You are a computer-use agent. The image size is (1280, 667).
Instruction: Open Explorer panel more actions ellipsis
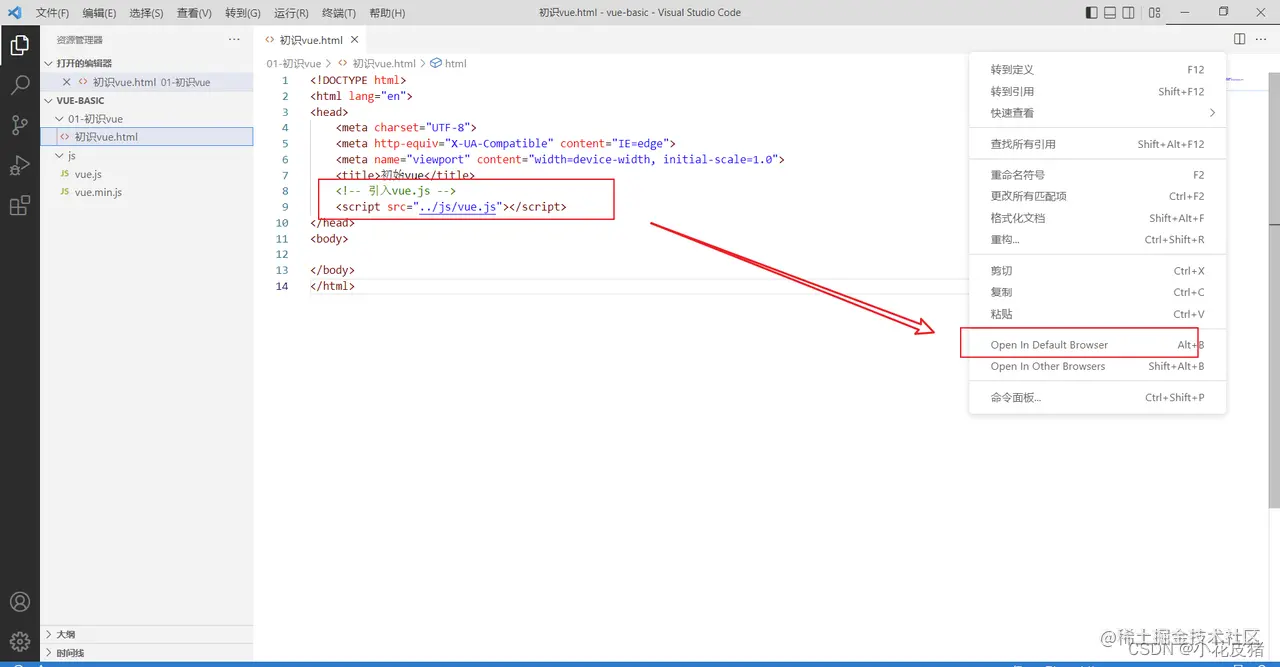coord(234,39)
